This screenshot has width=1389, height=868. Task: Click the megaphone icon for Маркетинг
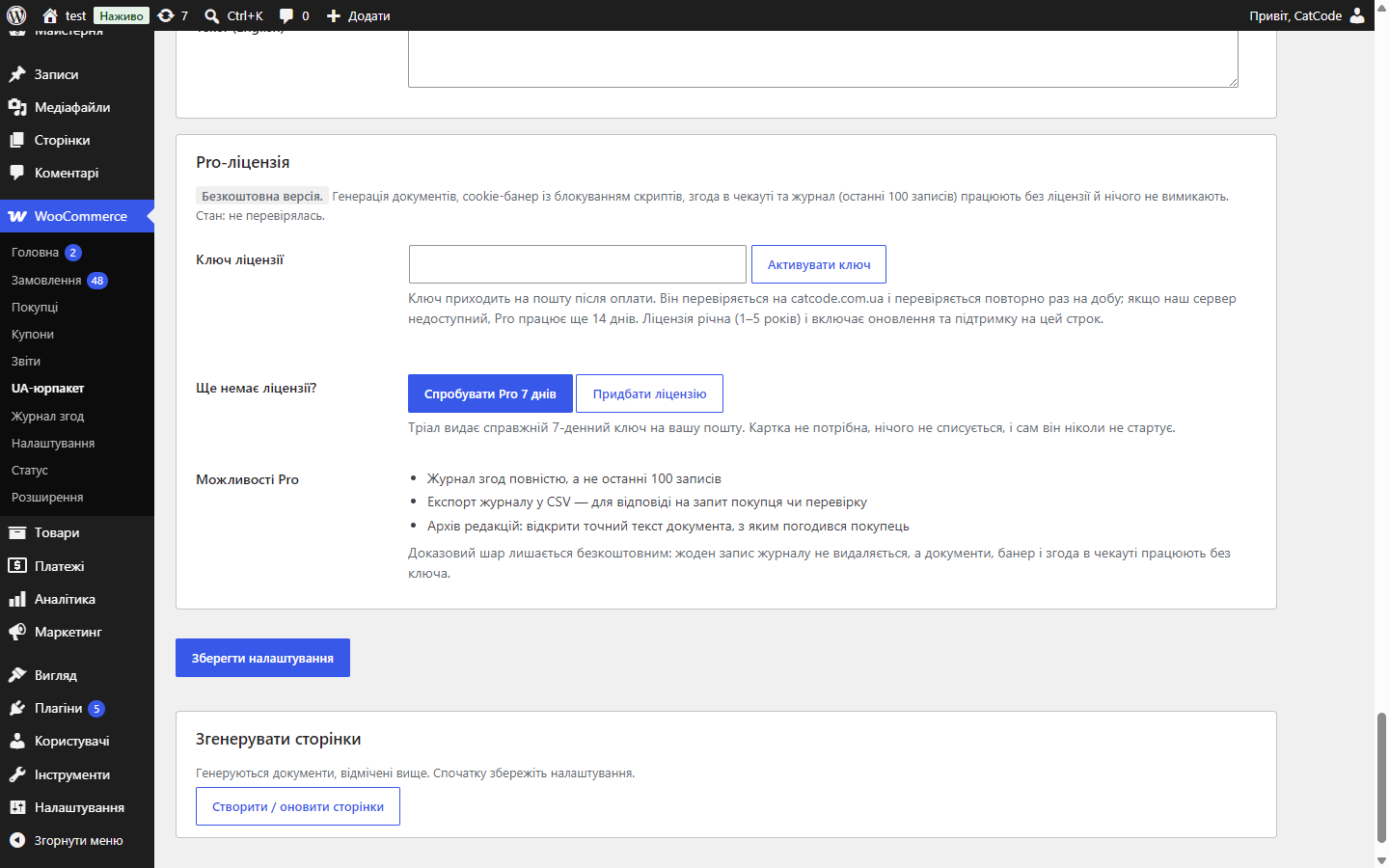point(17,632)
